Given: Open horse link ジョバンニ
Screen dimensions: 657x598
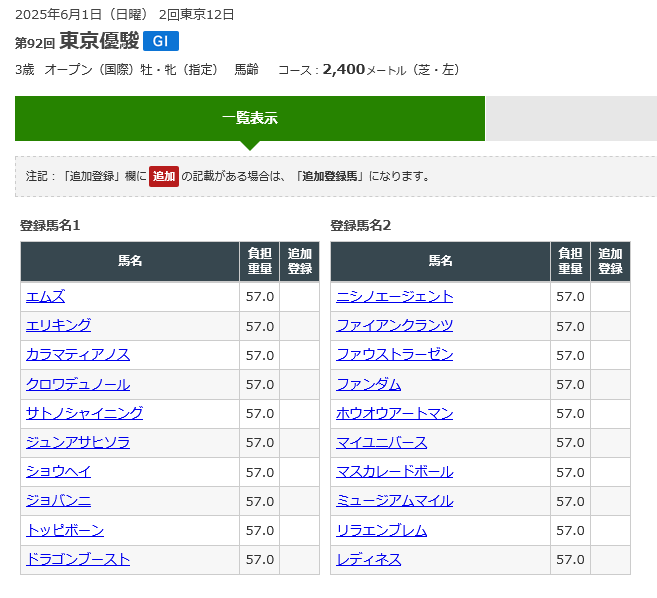Looking at the screenshot, I should pyautogui.click(x=58, y=500).
